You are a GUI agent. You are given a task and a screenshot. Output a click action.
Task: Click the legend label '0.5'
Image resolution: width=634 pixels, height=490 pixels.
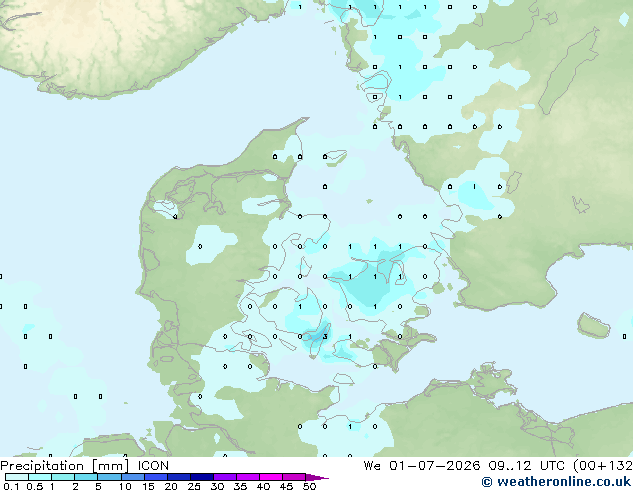pyautogui.click(x=35, y=486)
